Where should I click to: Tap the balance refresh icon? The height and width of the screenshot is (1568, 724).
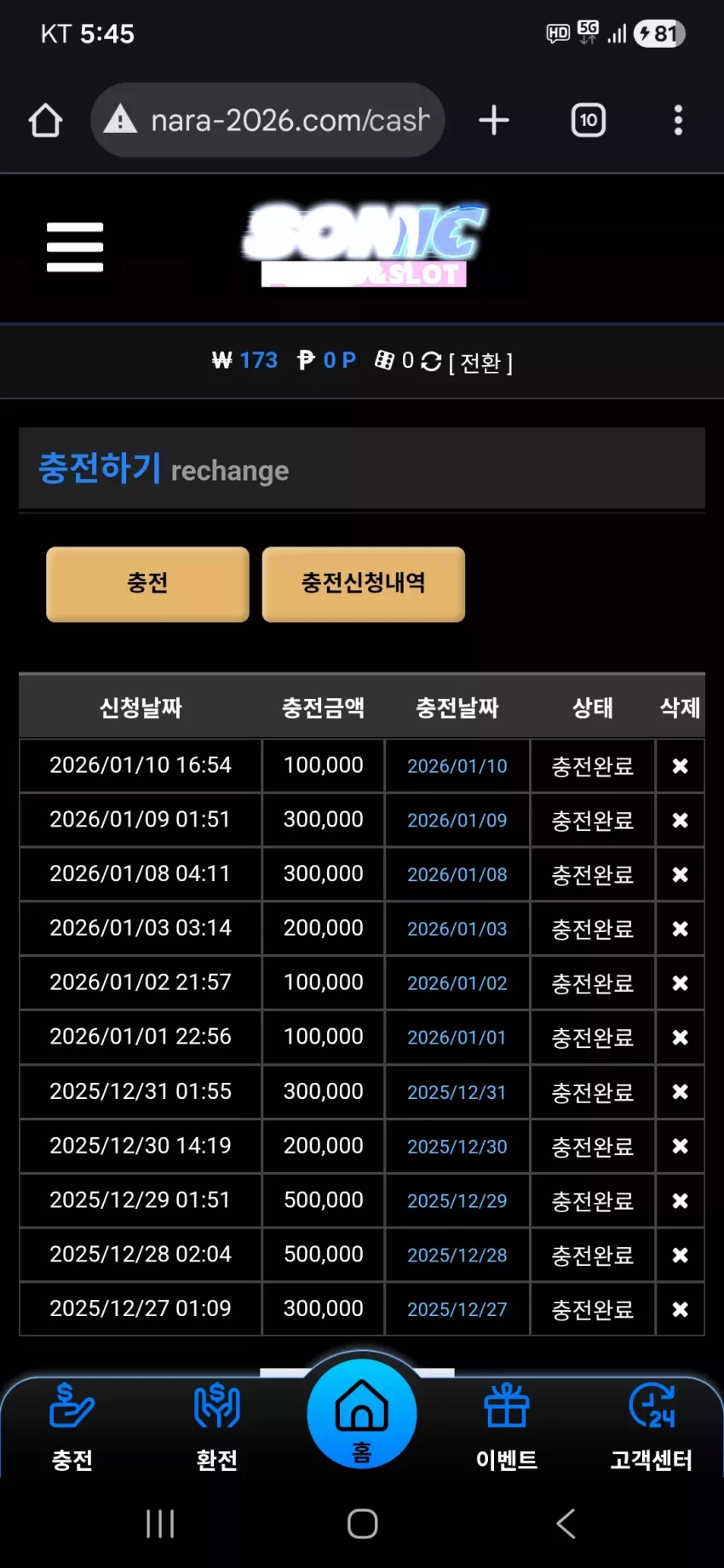(431, 361)
